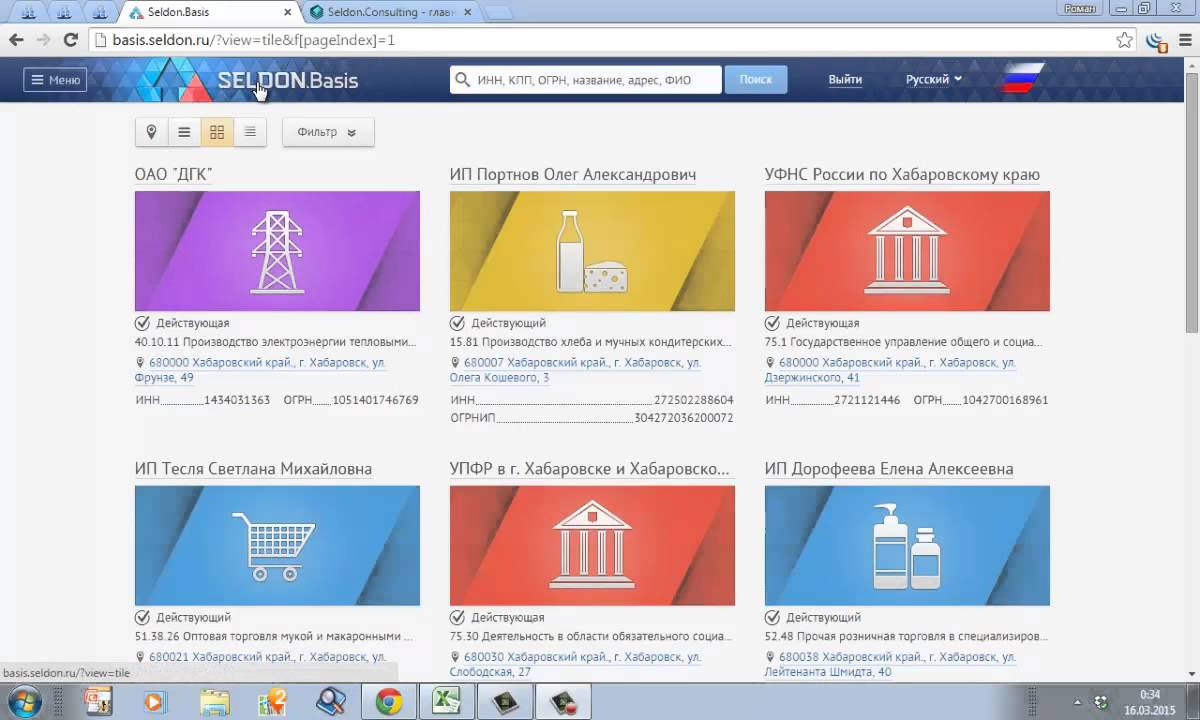Screen dimensions: 1200x720
Task: Switch to list view icon
Action: pos(185,132)
